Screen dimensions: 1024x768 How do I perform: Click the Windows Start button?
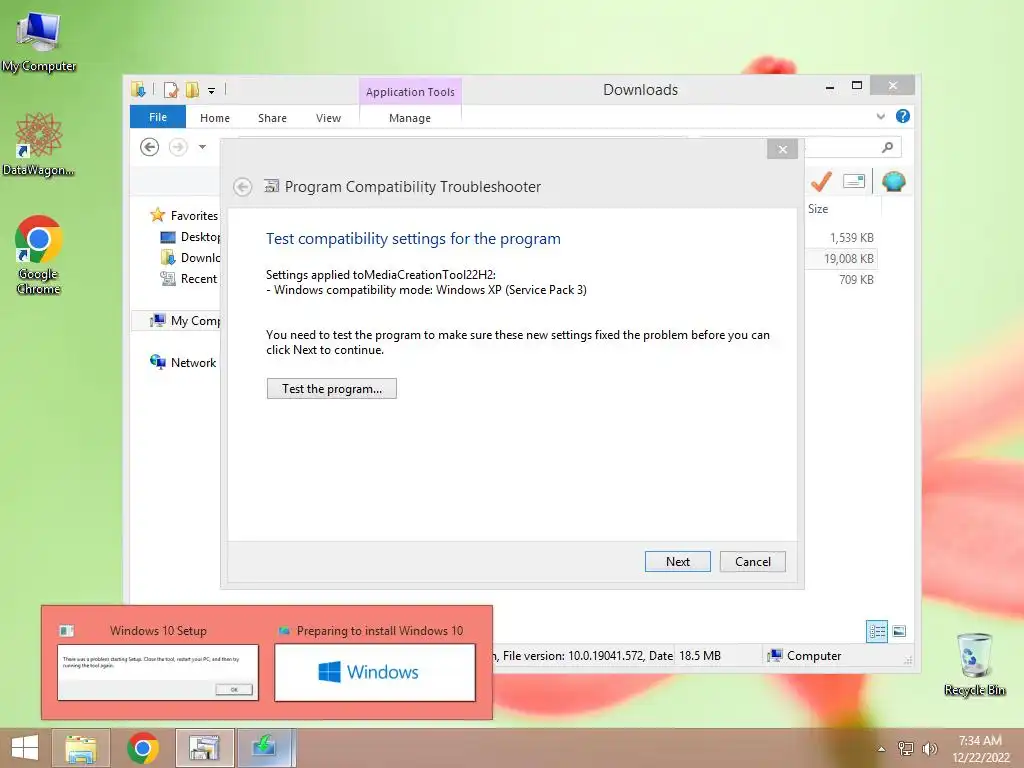tap(25, 748)
